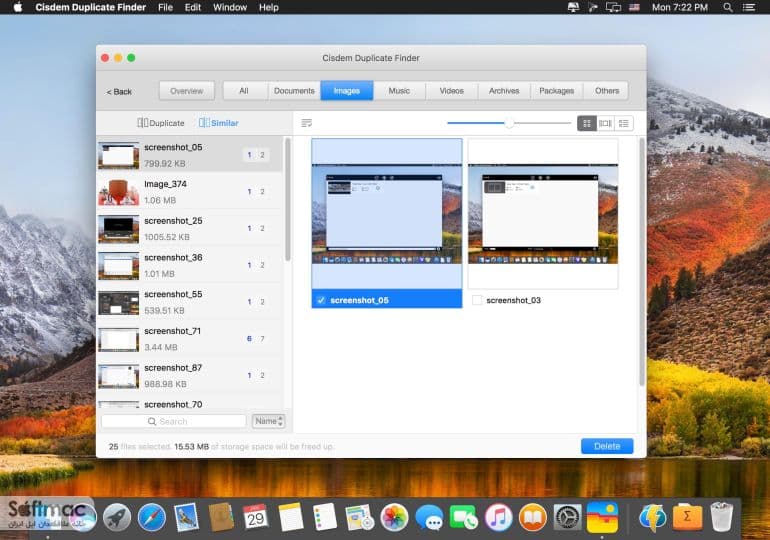
Task: Select the Videos tab
Action: (452, 91)
